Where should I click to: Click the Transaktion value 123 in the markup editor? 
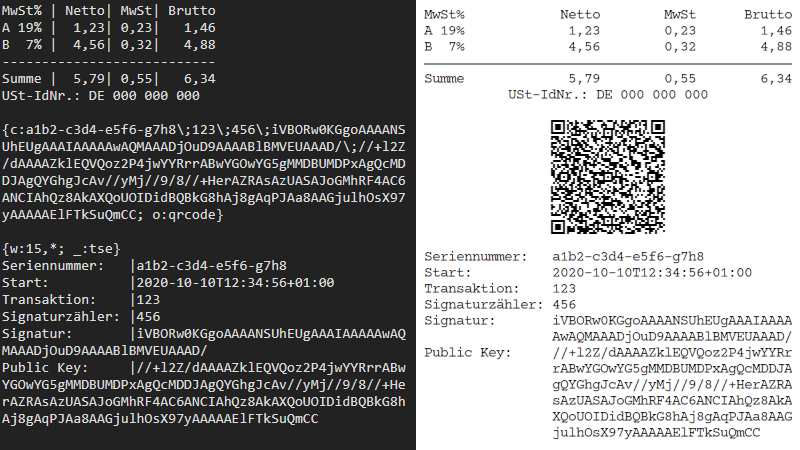[x=148, y=299]
